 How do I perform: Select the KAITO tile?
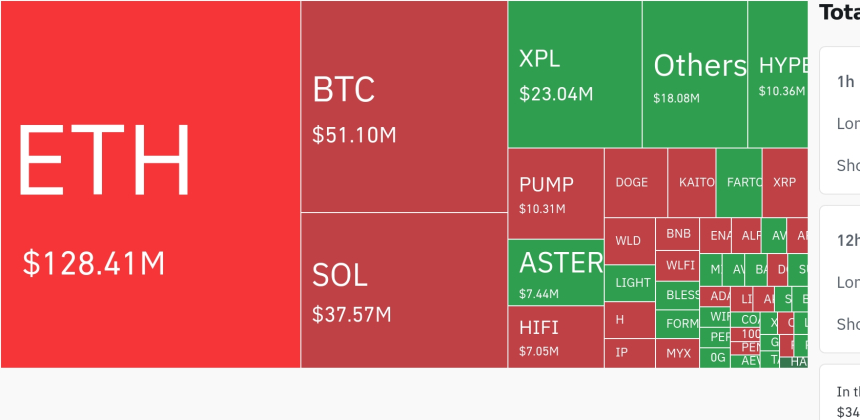[x=692, y=182]
